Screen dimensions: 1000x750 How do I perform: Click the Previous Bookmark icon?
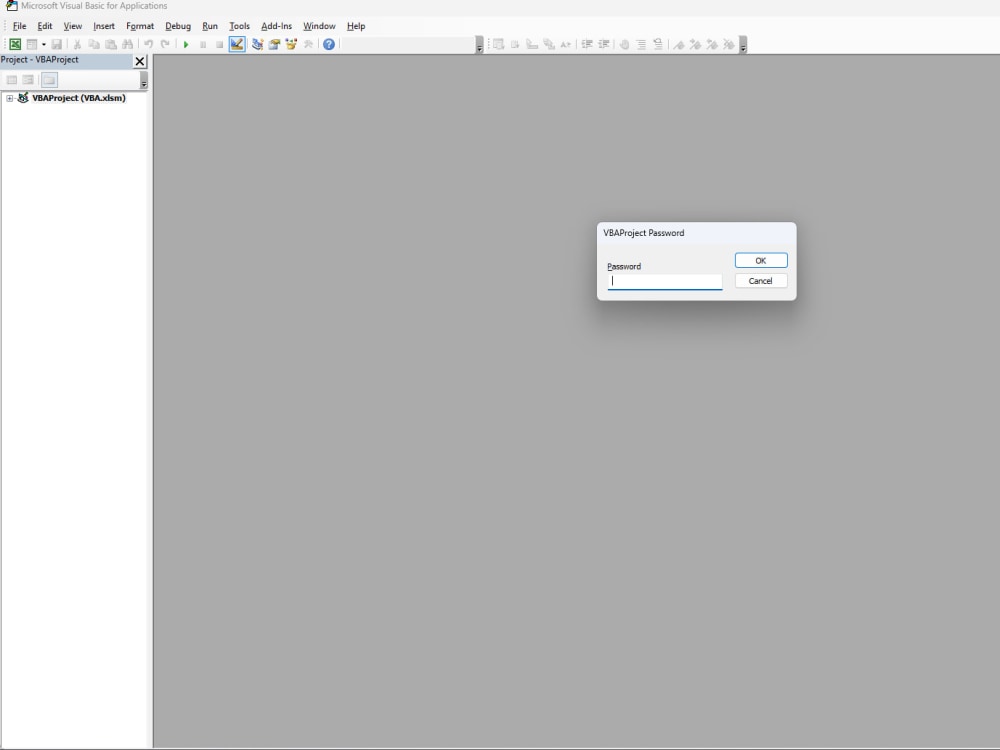click(x=712, y=44)
